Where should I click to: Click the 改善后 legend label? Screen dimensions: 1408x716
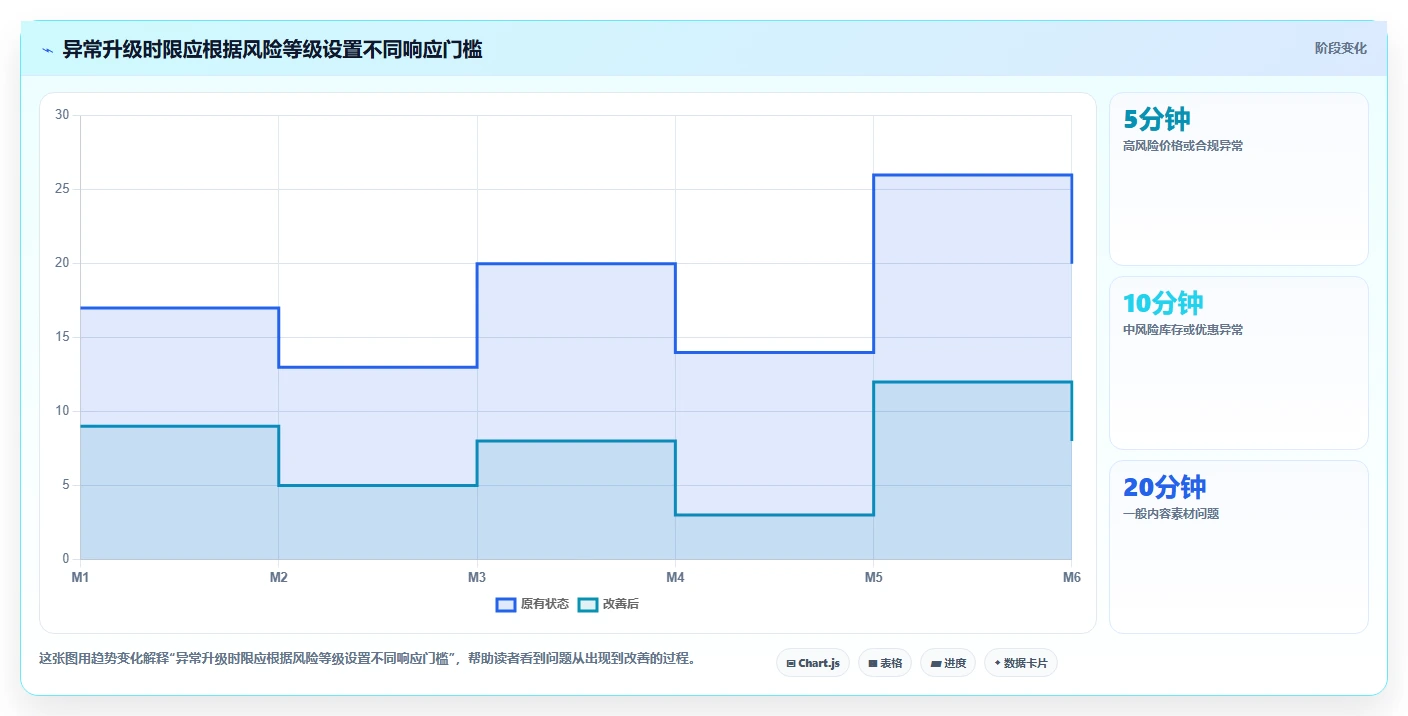tap(621, 604)
